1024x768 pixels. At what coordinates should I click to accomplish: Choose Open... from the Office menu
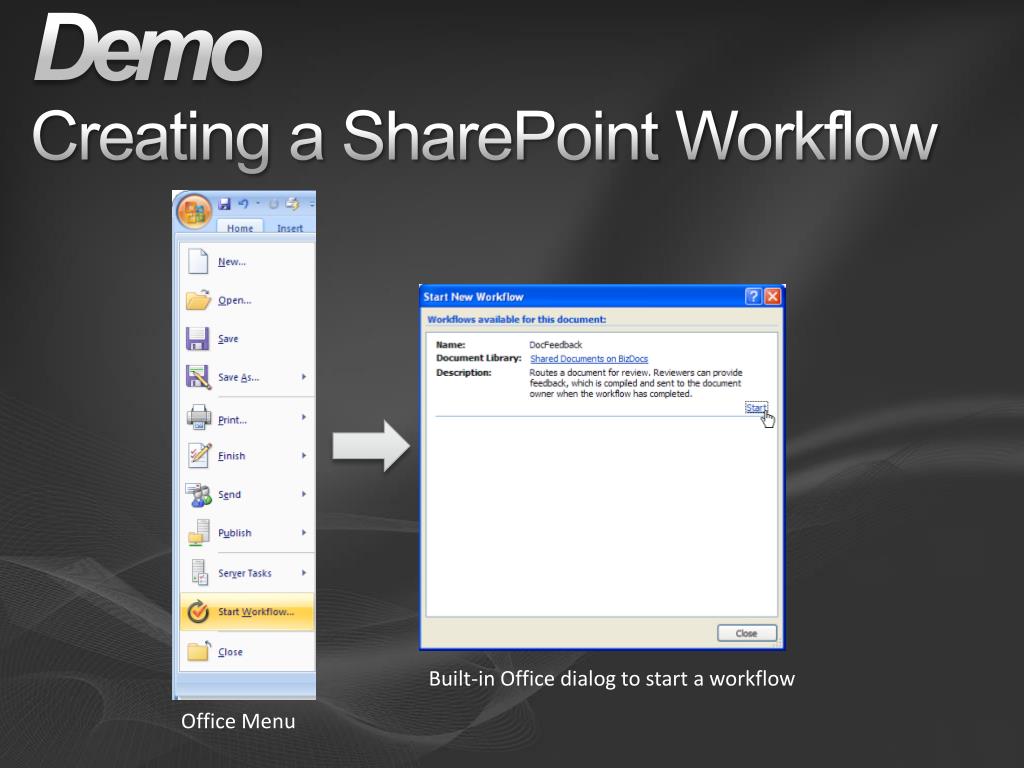(x=247, y=300)
